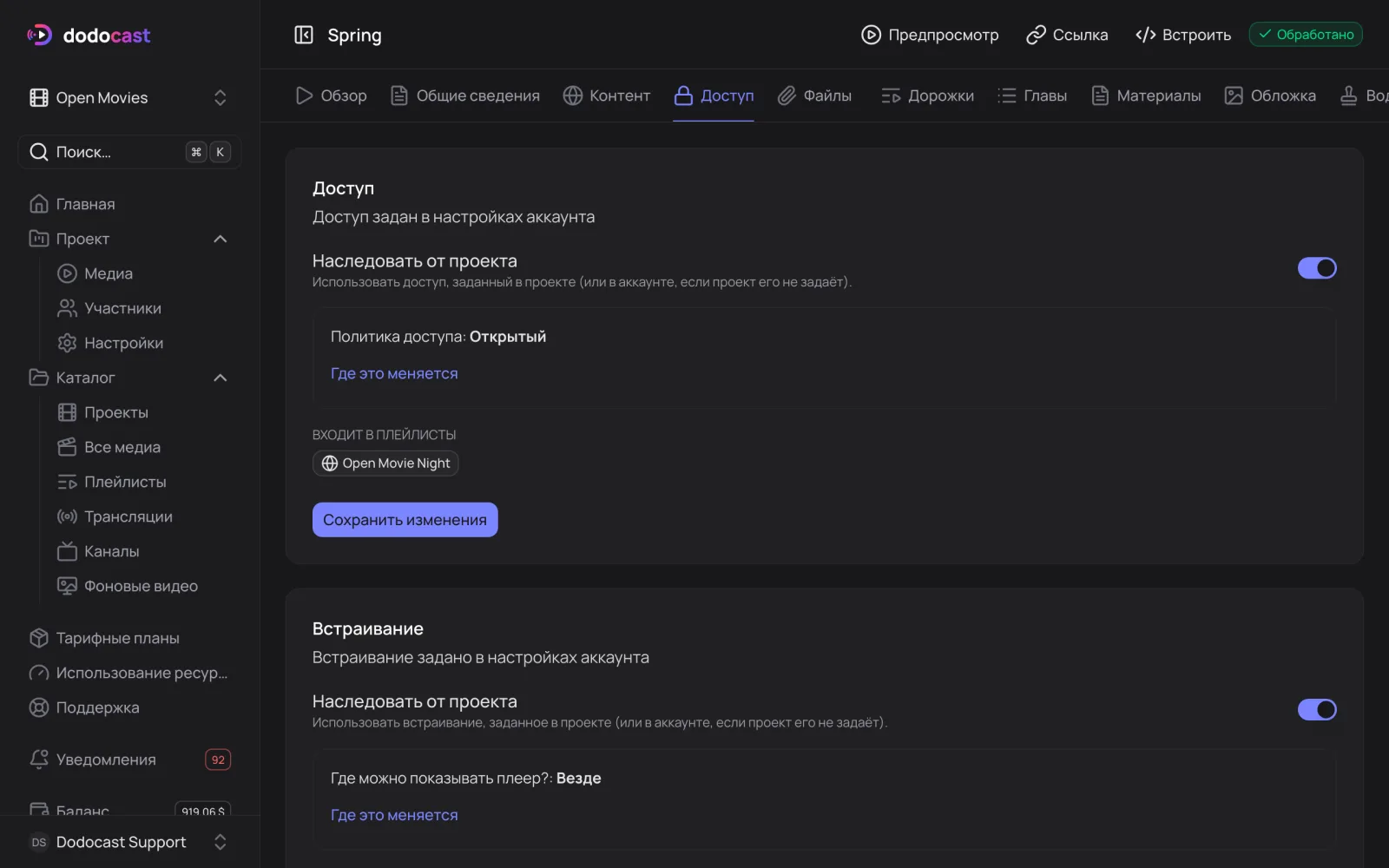The height and width of the screenshot is (868, 1389).
Task: Click Ссылка link button
Action: pyautogui.click(x=1067, y=35)
